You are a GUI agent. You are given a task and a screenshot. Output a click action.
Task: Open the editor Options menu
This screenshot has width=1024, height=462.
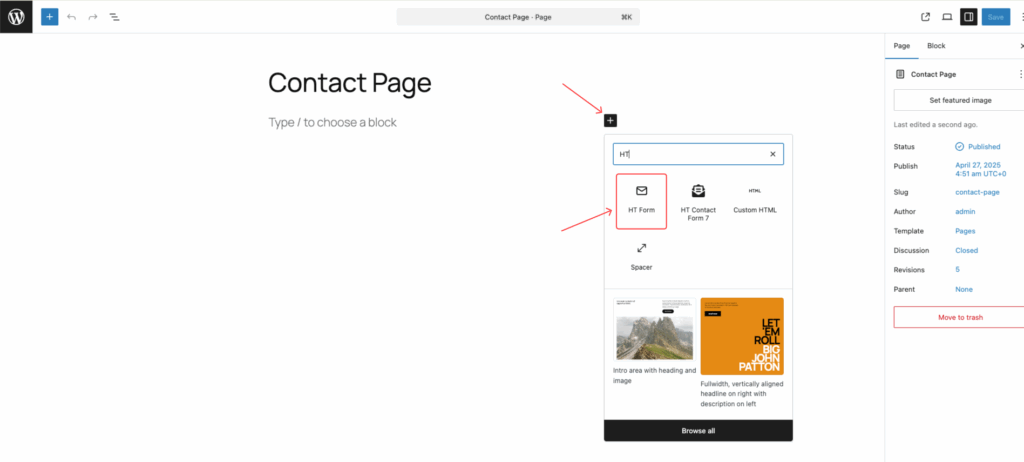1021,17
